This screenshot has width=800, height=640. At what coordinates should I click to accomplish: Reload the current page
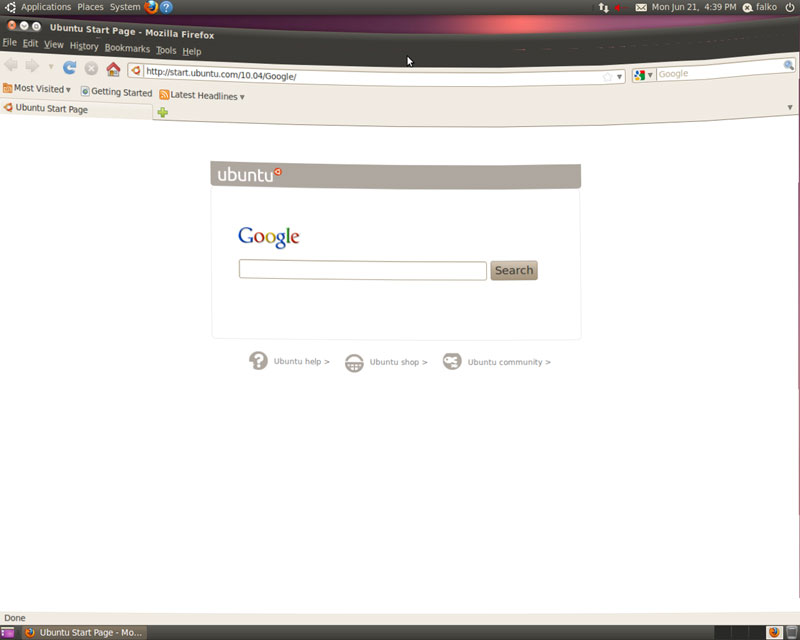tap(70, 67)
